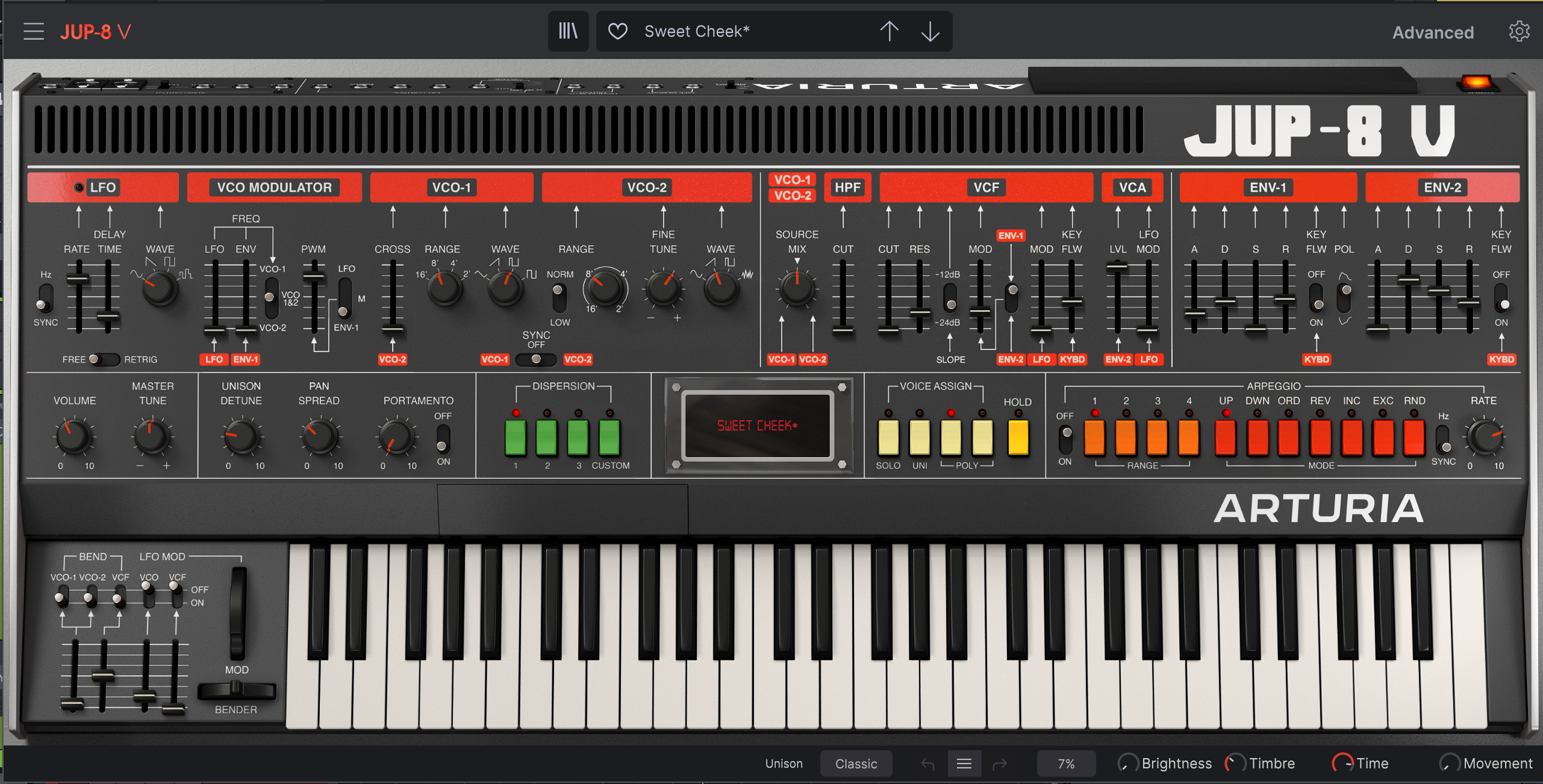Click the redo arrow in bottom bar
This screenshot has height=784, width=1543.
pos(1000,764)
